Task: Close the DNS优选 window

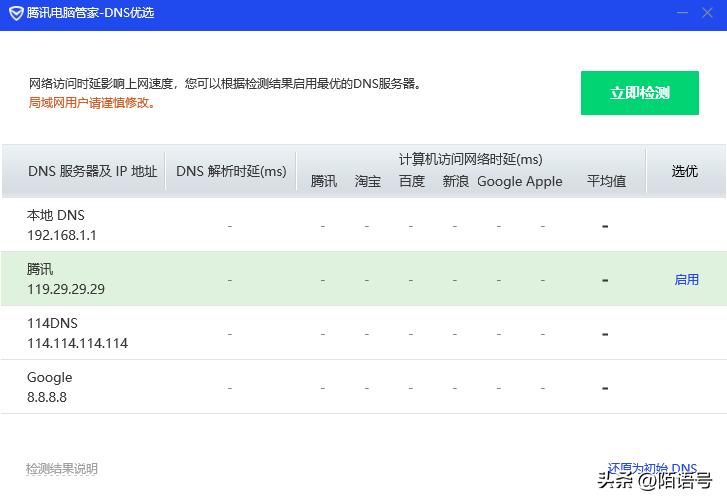Action: (707, 13)
